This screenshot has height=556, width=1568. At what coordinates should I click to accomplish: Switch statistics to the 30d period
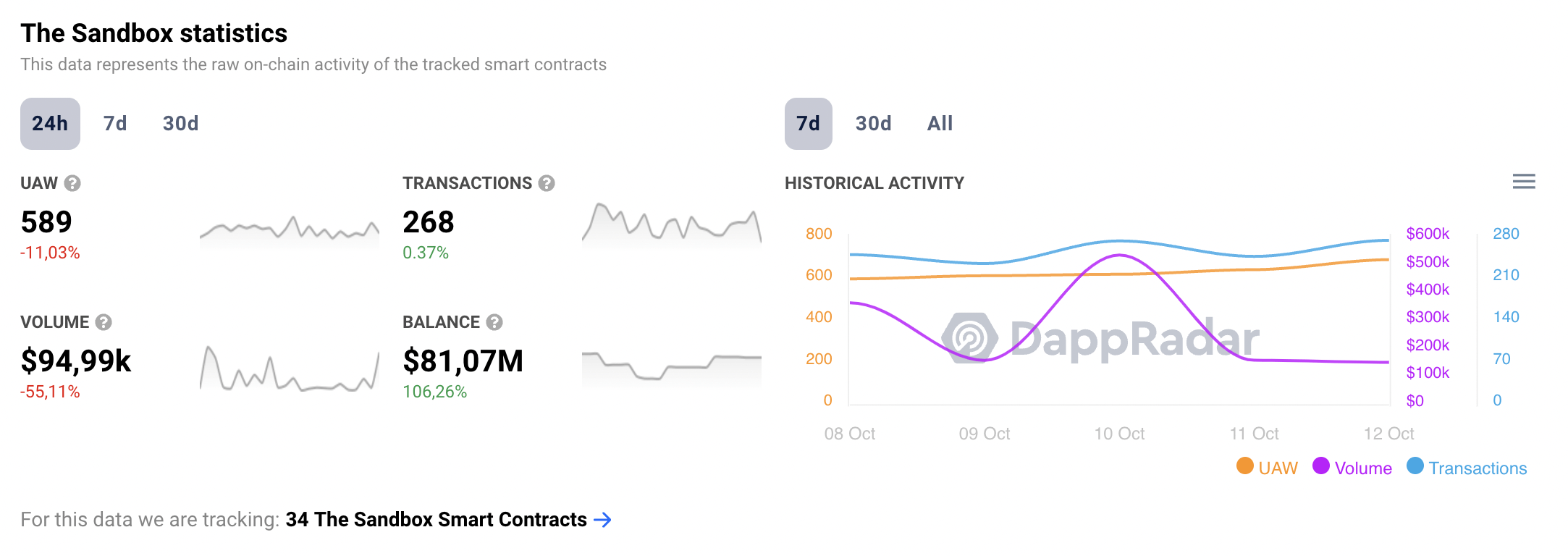[x=180, y=124]
